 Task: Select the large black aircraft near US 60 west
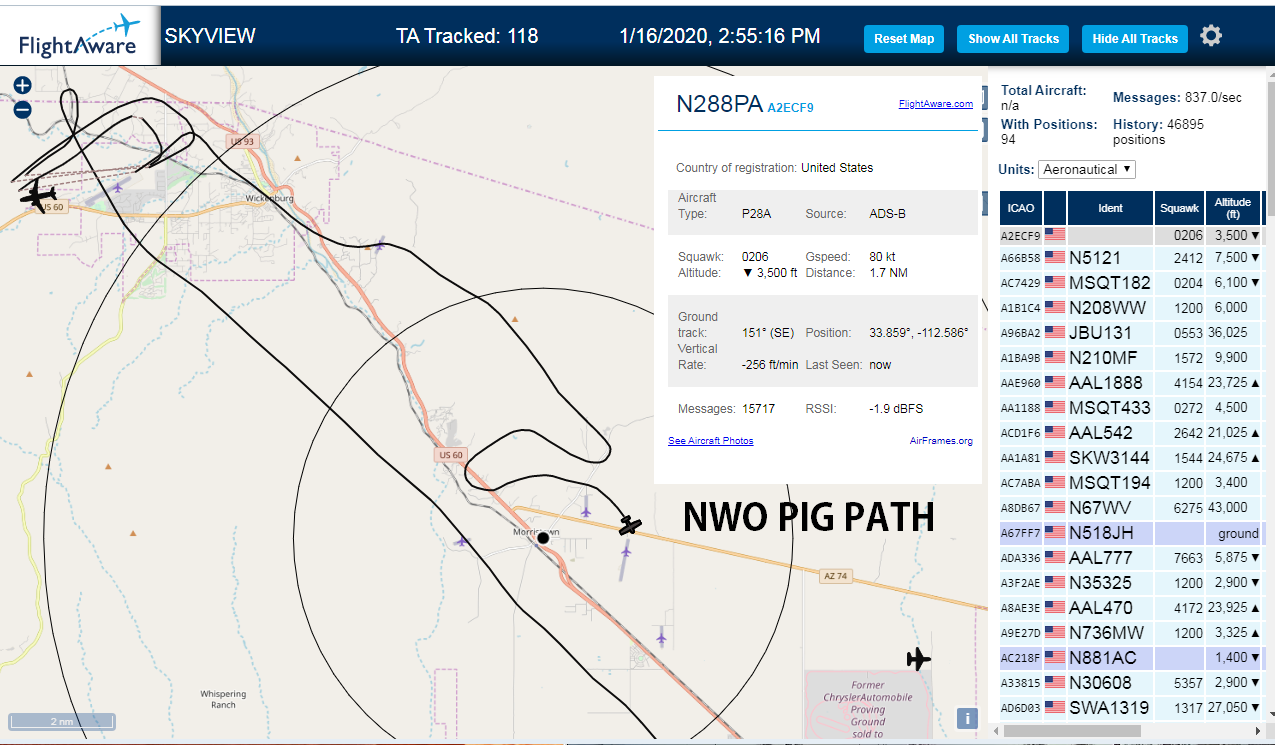click(39, 196)
